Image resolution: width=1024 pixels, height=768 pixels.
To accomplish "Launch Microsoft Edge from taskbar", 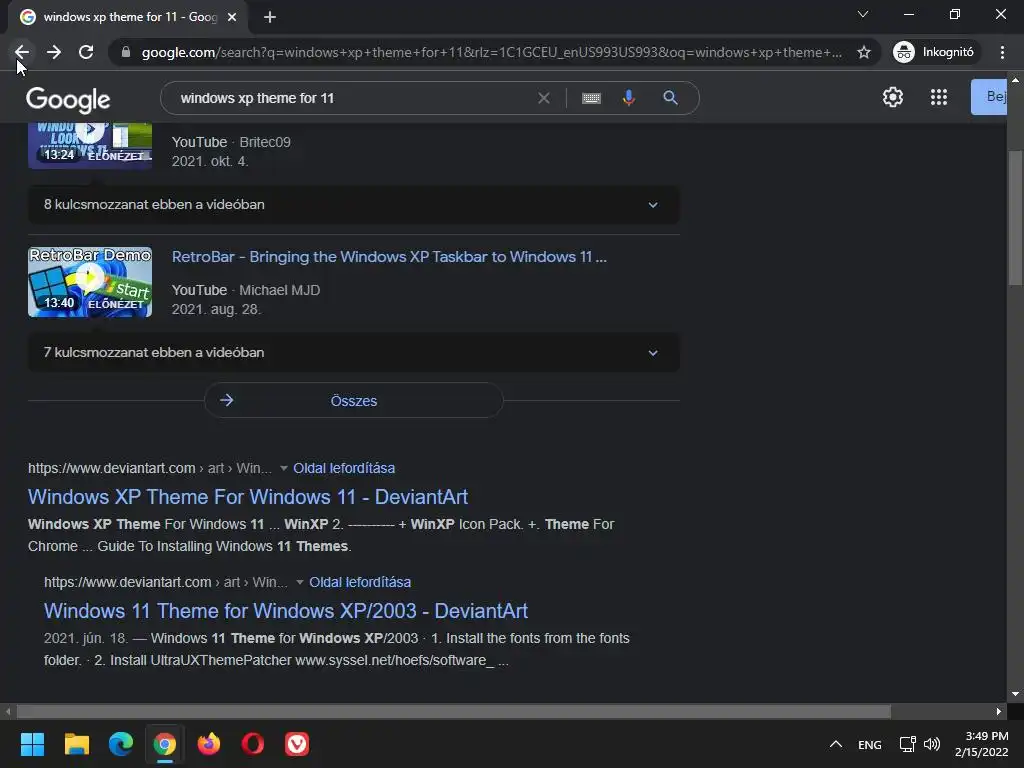I will pyautogui.click(x=120, y=744).
